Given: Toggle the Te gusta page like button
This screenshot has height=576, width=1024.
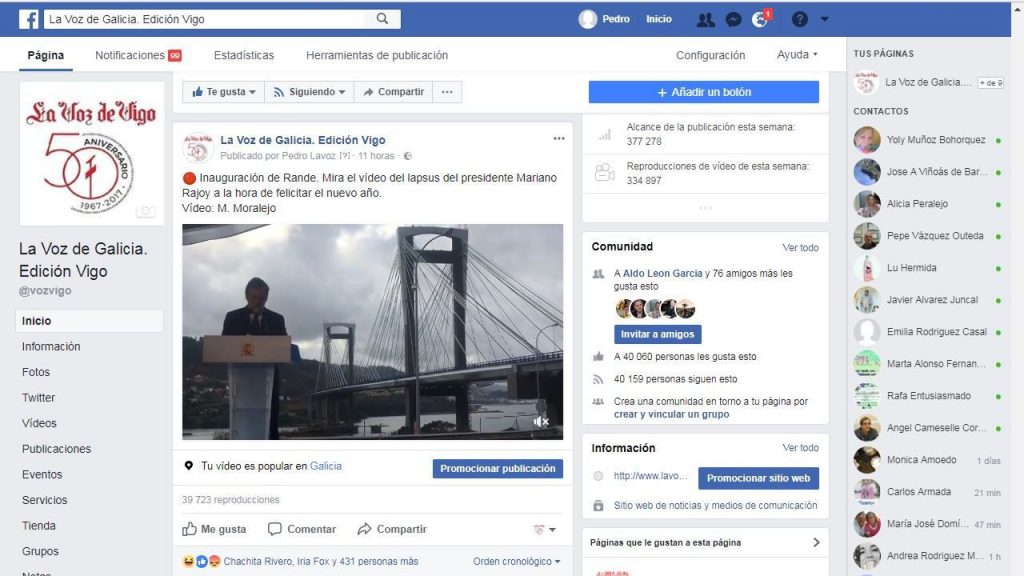Looking at the screenshot, I should (x=223, y=92).
